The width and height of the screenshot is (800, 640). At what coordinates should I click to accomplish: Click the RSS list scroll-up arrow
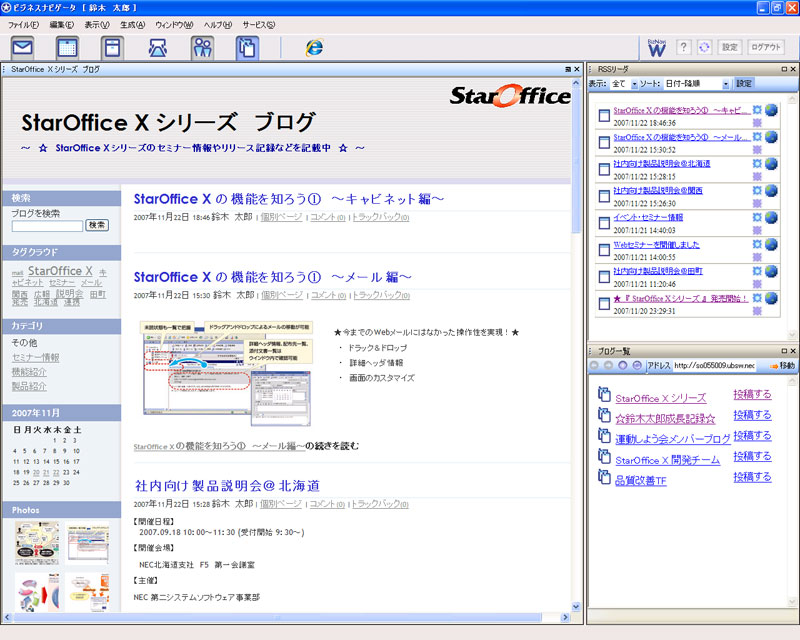(792, 99)
